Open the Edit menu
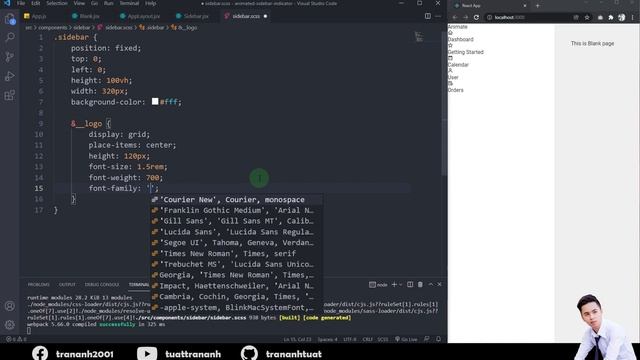640x360 pixels. (x=36, y=3)
